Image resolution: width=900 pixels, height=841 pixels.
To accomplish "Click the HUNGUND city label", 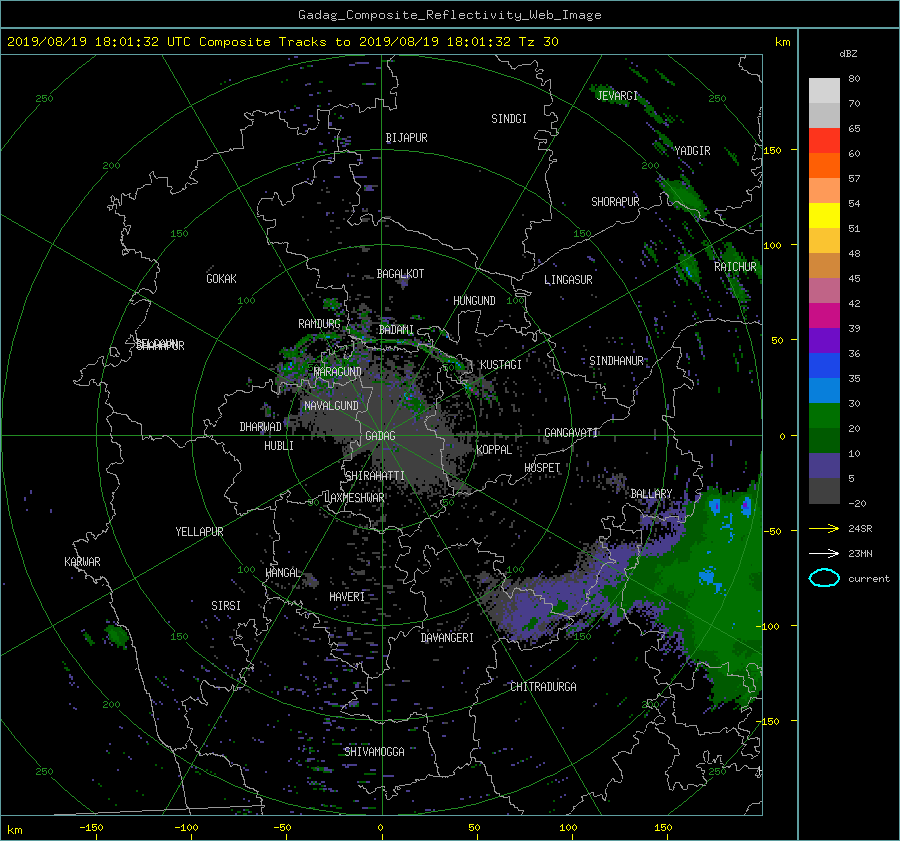I will (x=474, y=301).
